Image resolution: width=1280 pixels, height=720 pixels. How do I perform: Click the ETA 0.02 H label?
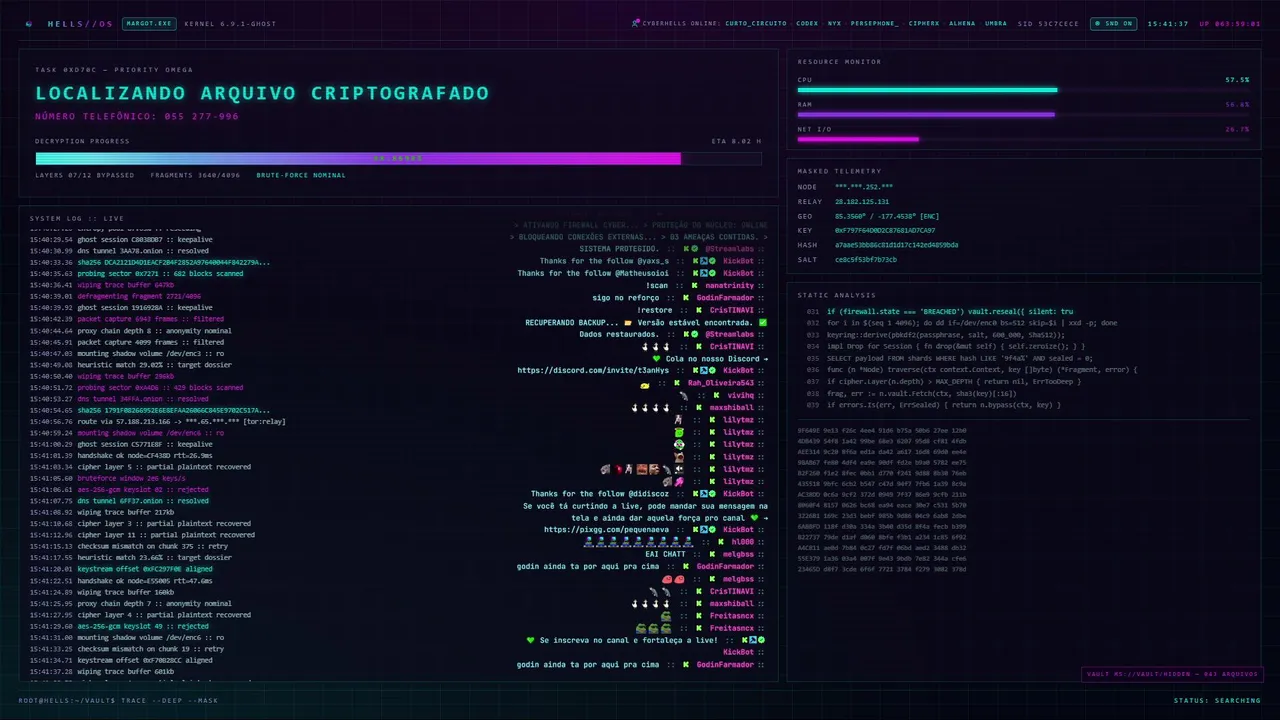pyautogui.click(x=736, y=141)
